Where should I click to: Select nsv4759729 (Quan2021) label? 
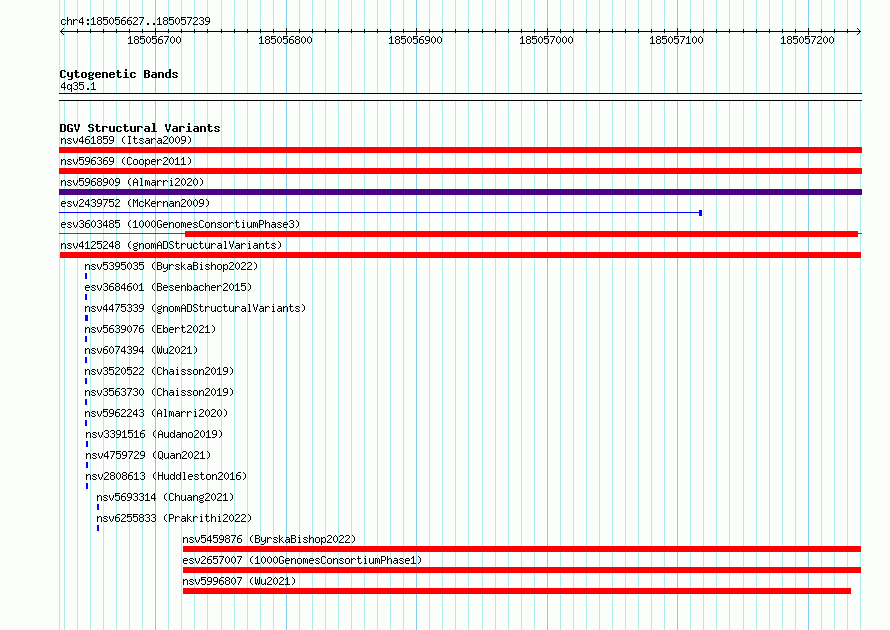point(148,455)
